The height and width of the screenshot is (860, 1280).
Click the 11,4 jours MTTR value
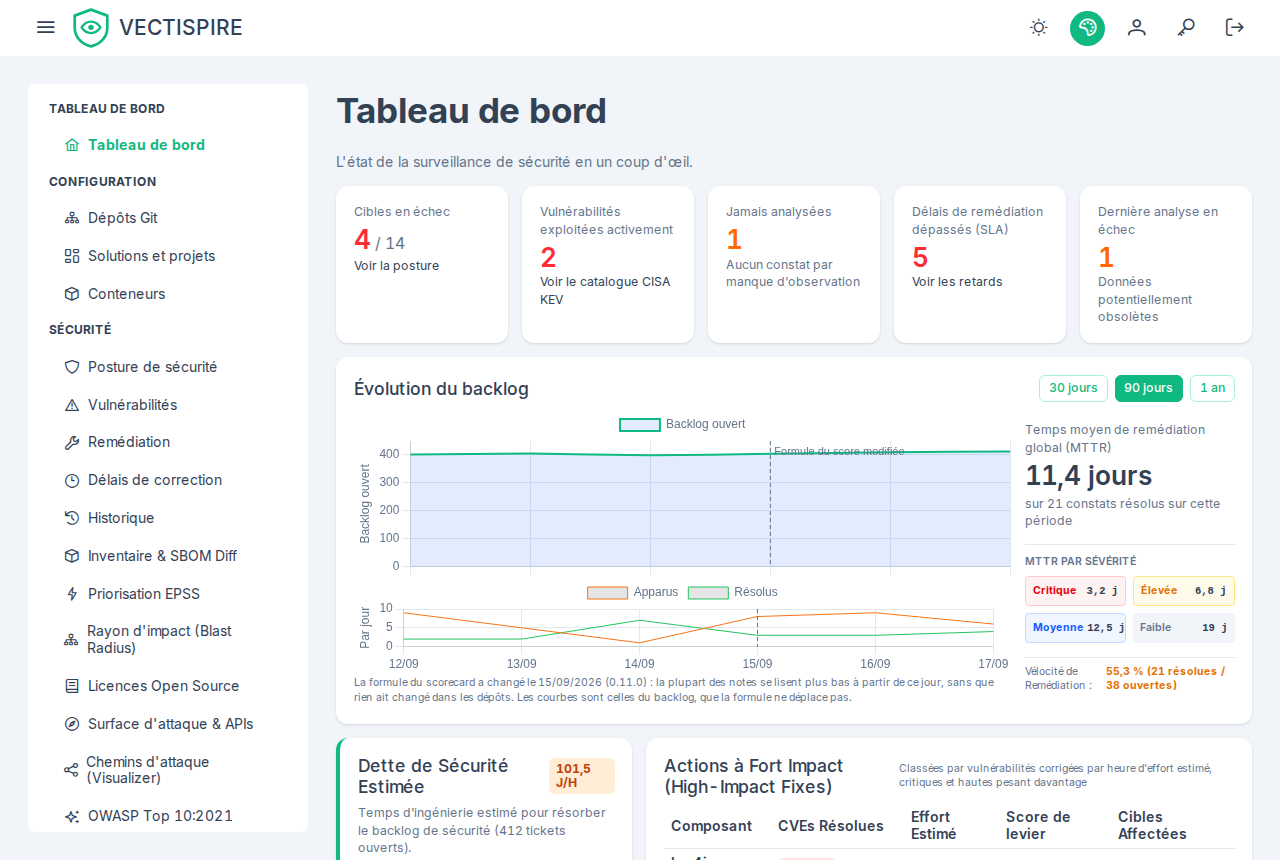tap(1089, 475)
